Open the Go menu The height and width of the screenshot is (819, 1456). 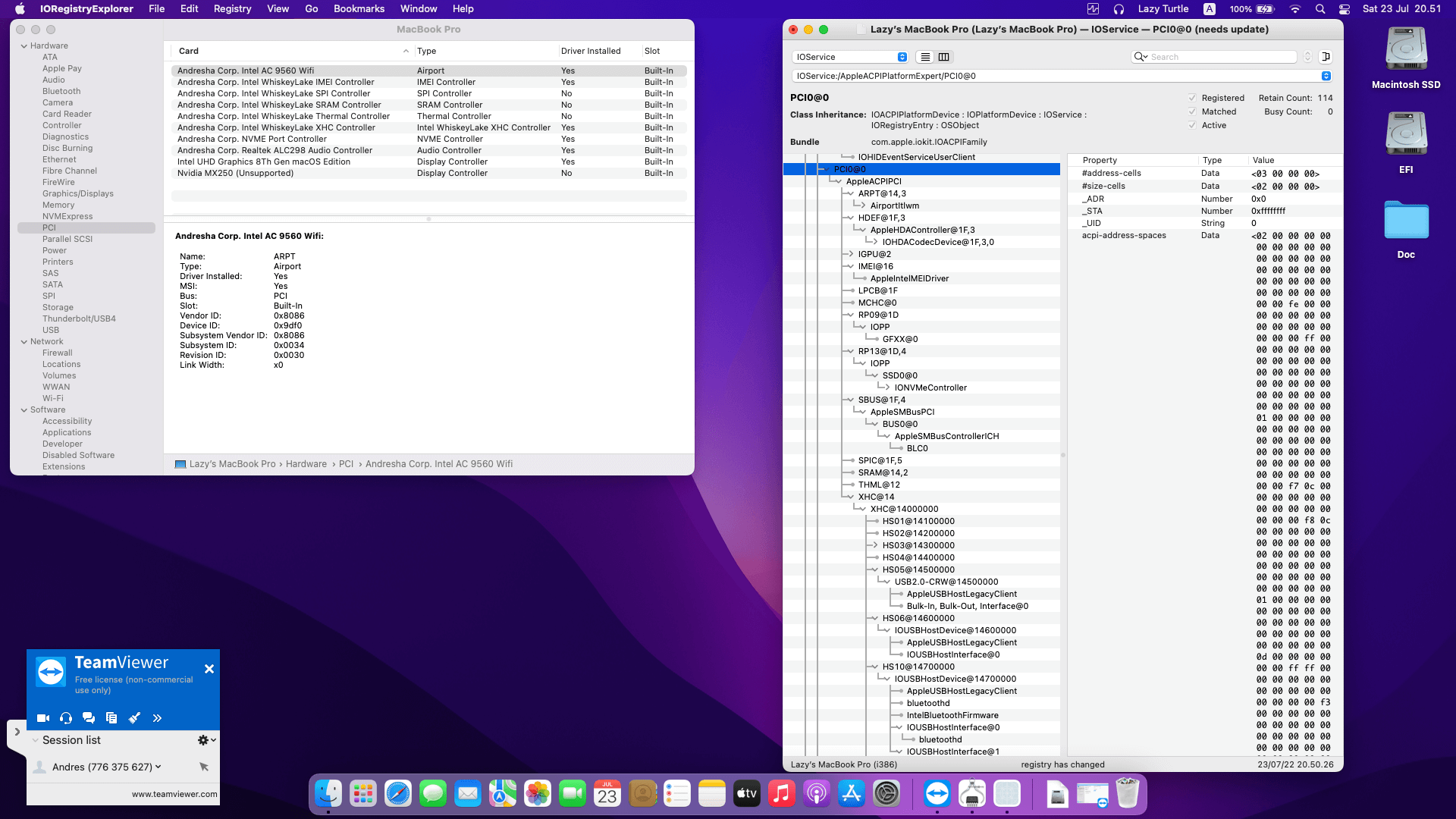[312, 9]
